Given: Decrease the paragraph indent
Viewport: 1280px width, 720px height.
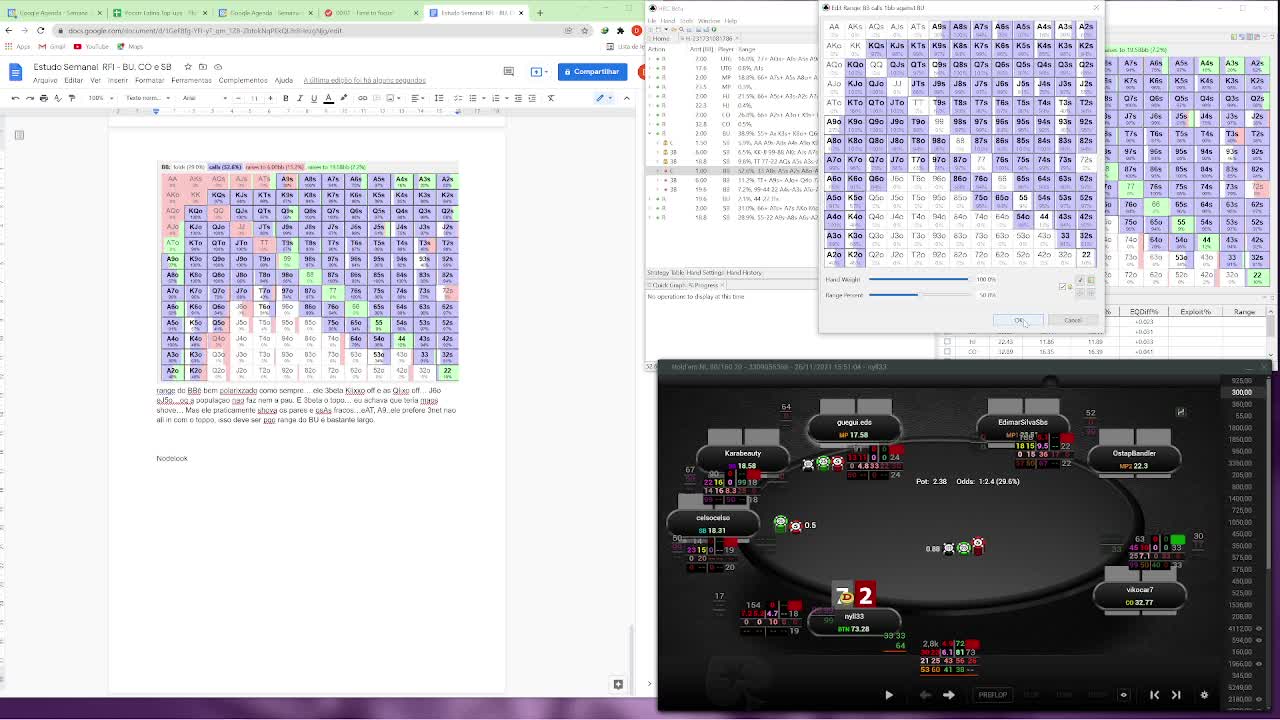Looking at the screenshot, I should pos(518,98).
